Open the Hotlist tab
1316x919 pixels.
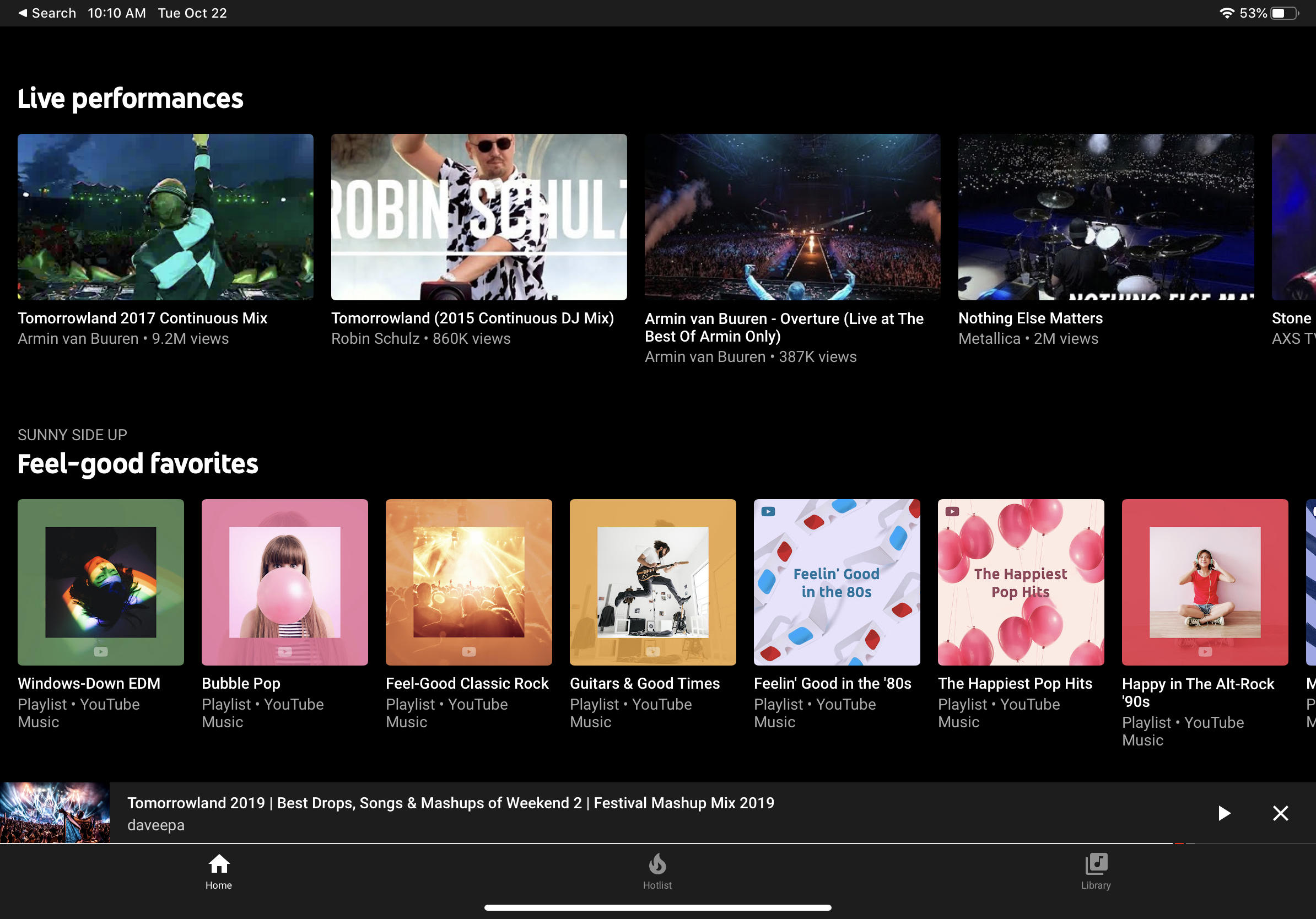[657, 872]
